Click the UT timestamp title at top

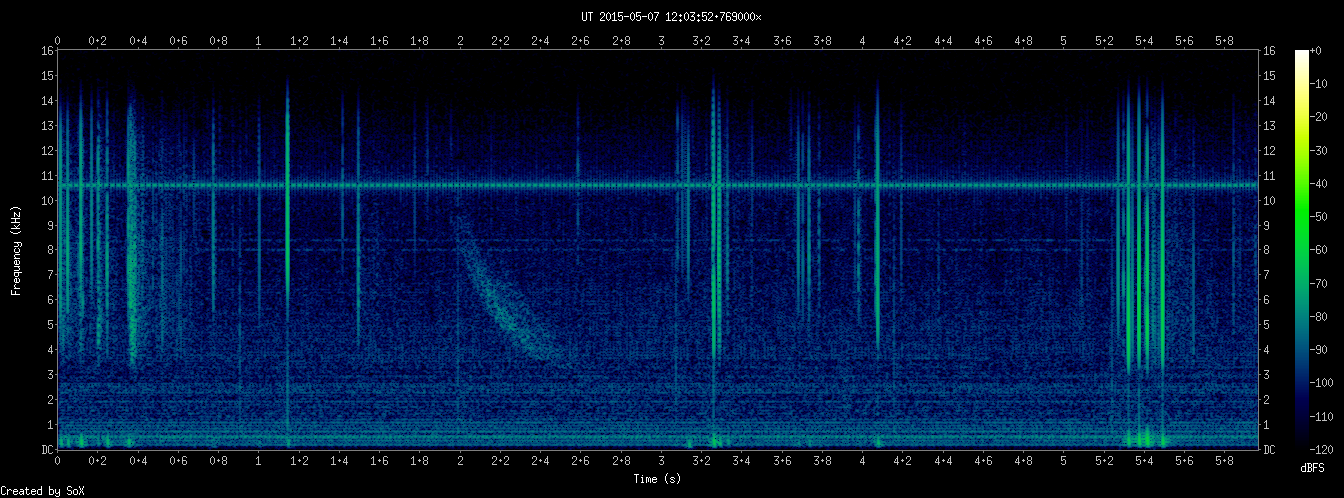tap(671, 16)
